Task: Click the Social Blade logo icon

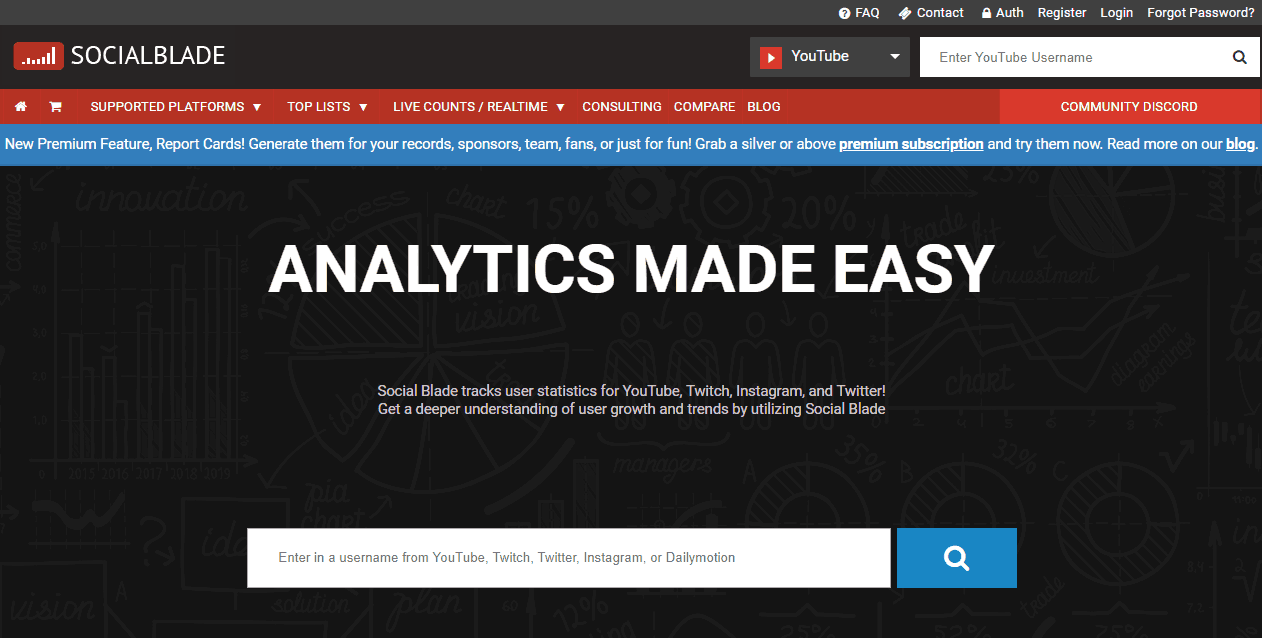Action: point(39,56)
